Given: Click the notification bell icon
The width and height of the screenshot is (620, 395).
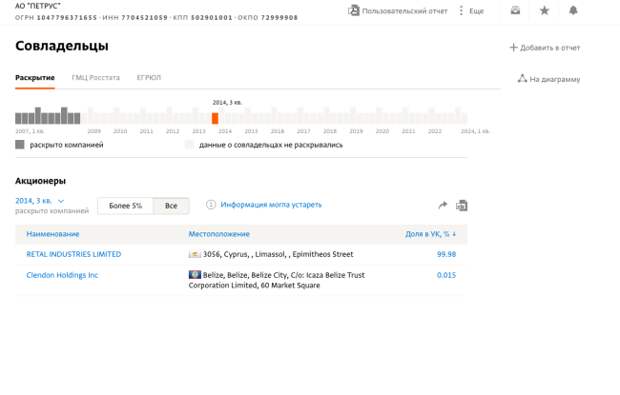Looking at the screenshot, I should (x=573, y=10).
